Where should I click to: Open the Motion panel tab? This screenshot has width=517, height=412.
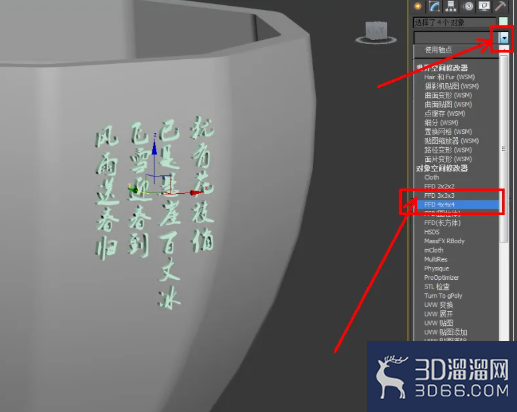point(469,6)
